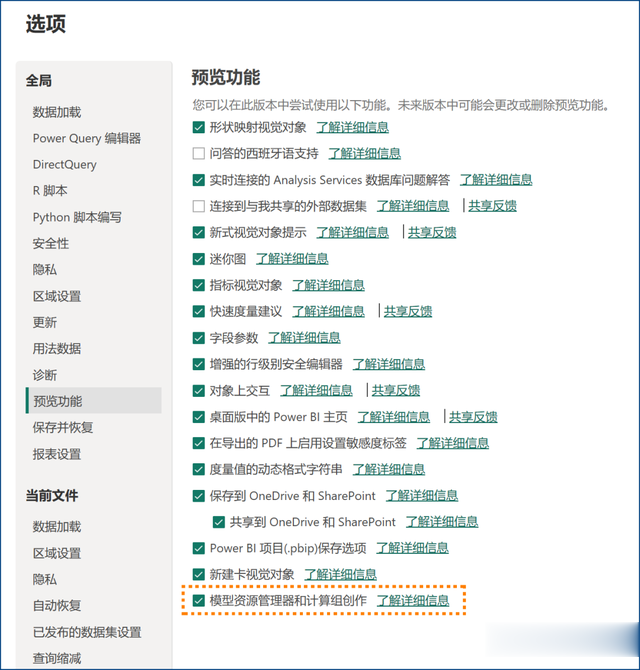This screenshot has height=670, width=640.
Task: Open 了解详细信息 for Power BI 项目(.pbip)保存选项
Action: click(x=412, y=548)
